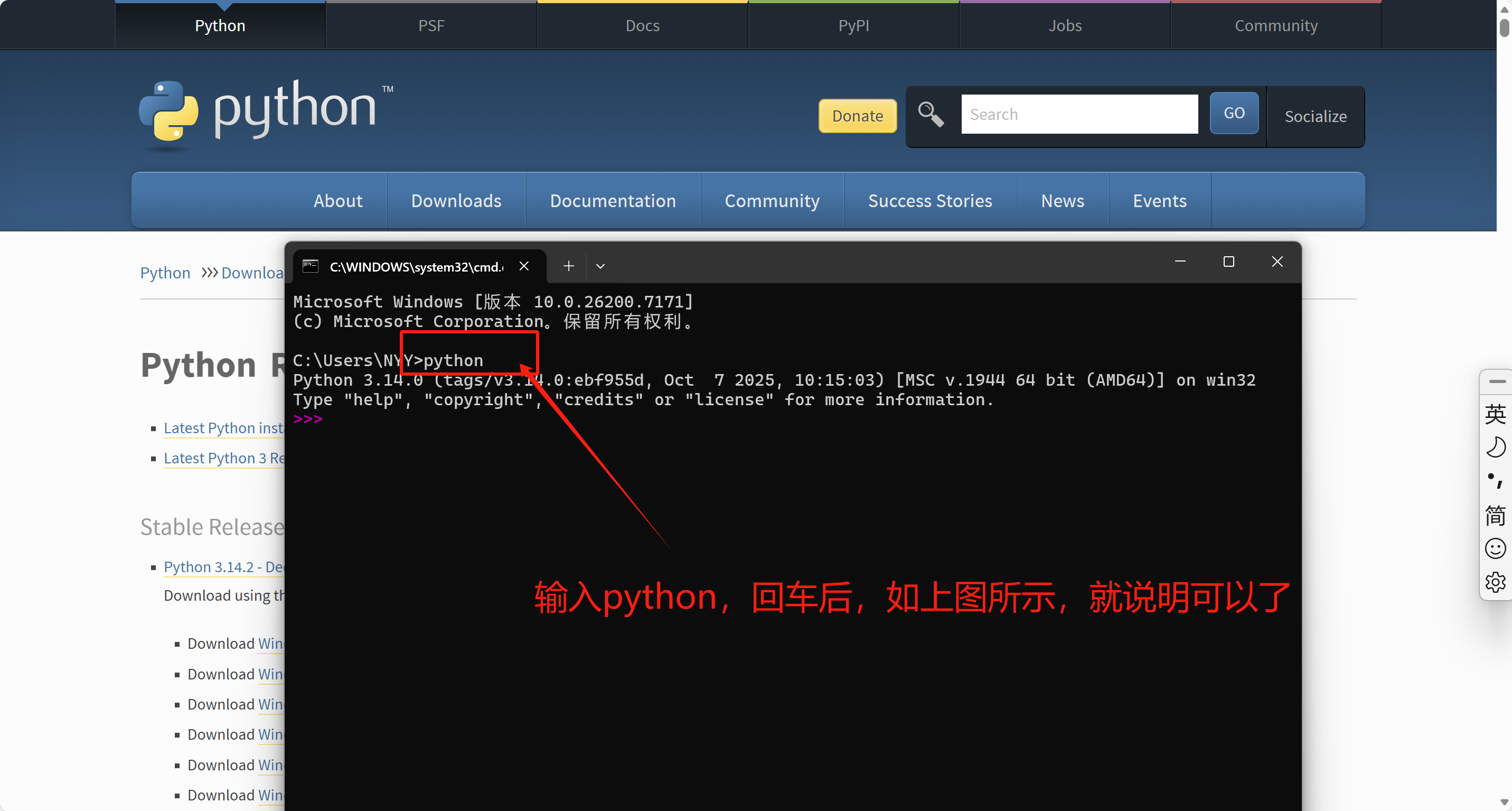
Task: Expand the Socialize menu
Action: pyautogui.click(x=1316, y=116)
